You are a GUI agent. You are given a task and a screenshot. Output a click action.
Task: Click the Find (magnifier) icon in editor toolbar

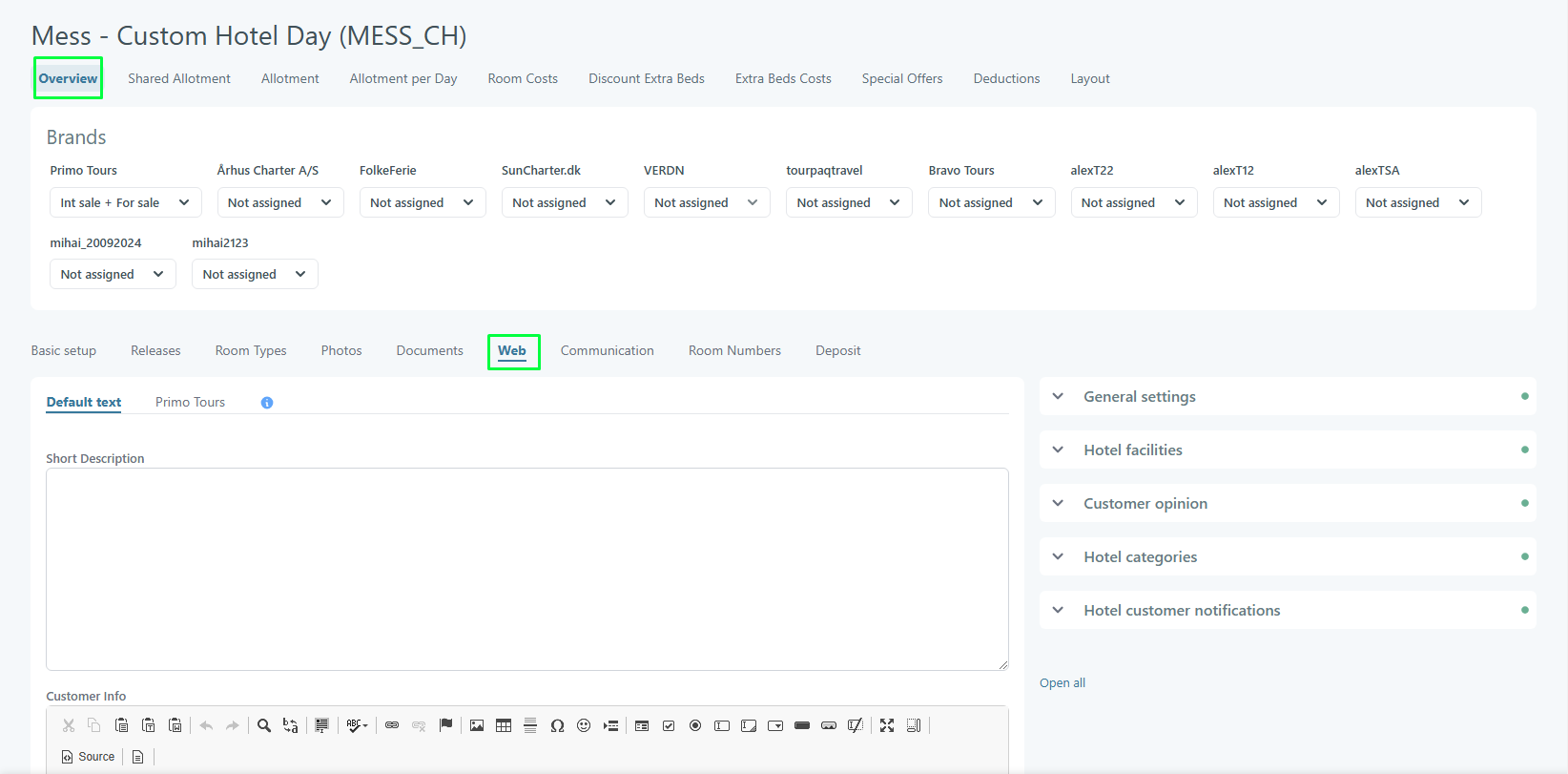coord(264,725)
